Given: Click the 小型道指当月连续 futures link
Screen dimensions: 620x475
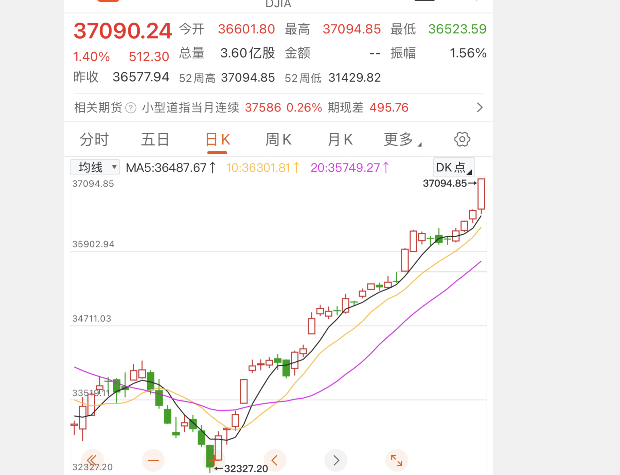Looking at the screenshot, I should 191,108.
